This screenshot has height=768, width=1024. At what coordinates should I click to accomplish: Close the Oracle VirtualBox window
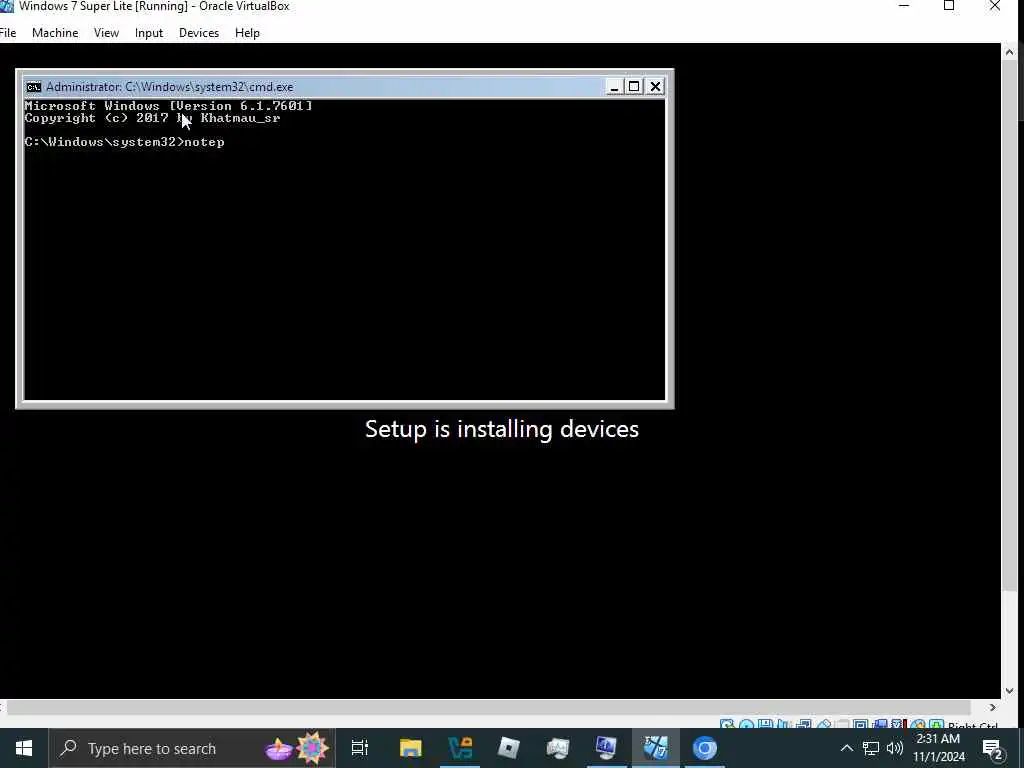pos(995,6)
